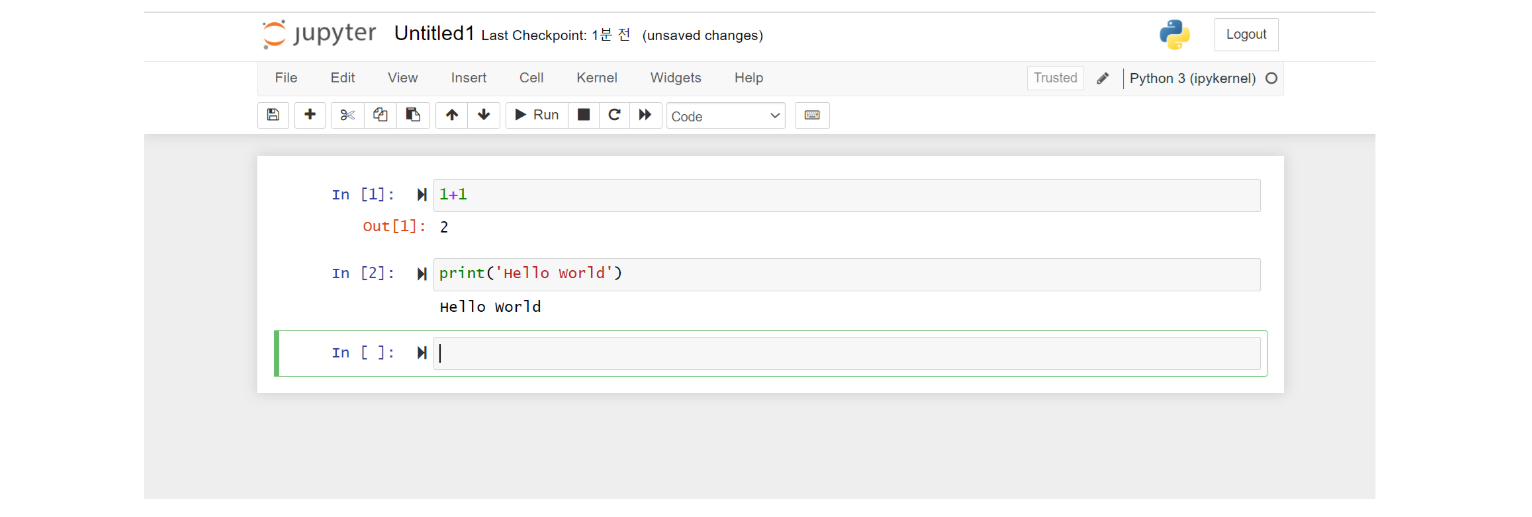Viewport: 1532px width, 517px height.
Task: Click the output value 2
Action: click(x=444, y=227)
